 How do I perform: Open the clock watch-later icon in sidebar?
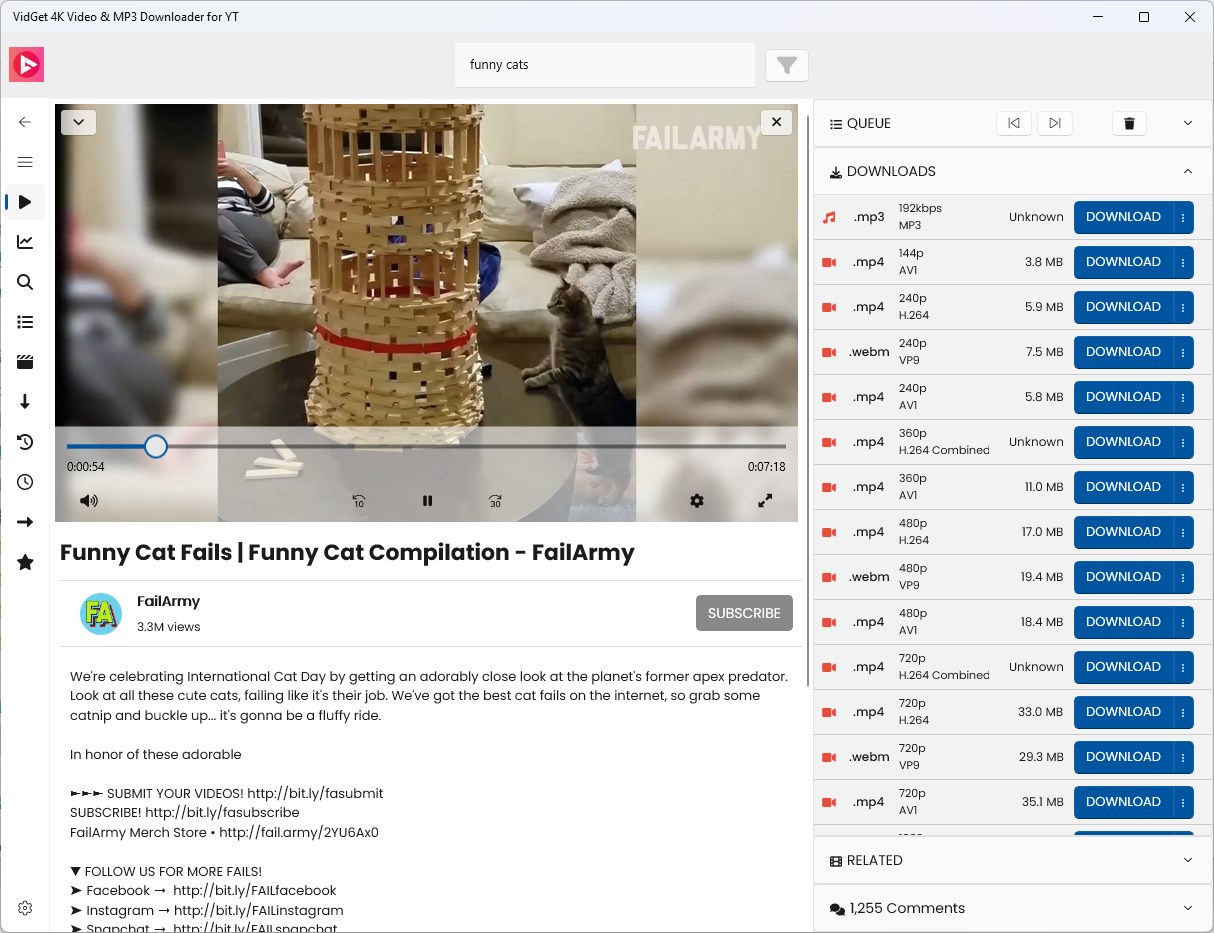coord(25,482)
